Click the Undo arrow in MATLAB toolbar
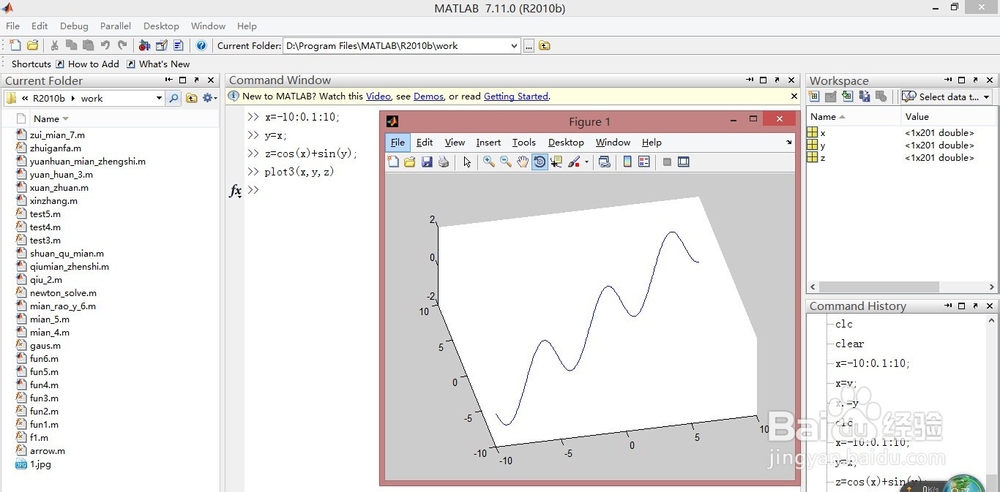Viewport: 1000px width, 492px height. click(x=105, y=45)
